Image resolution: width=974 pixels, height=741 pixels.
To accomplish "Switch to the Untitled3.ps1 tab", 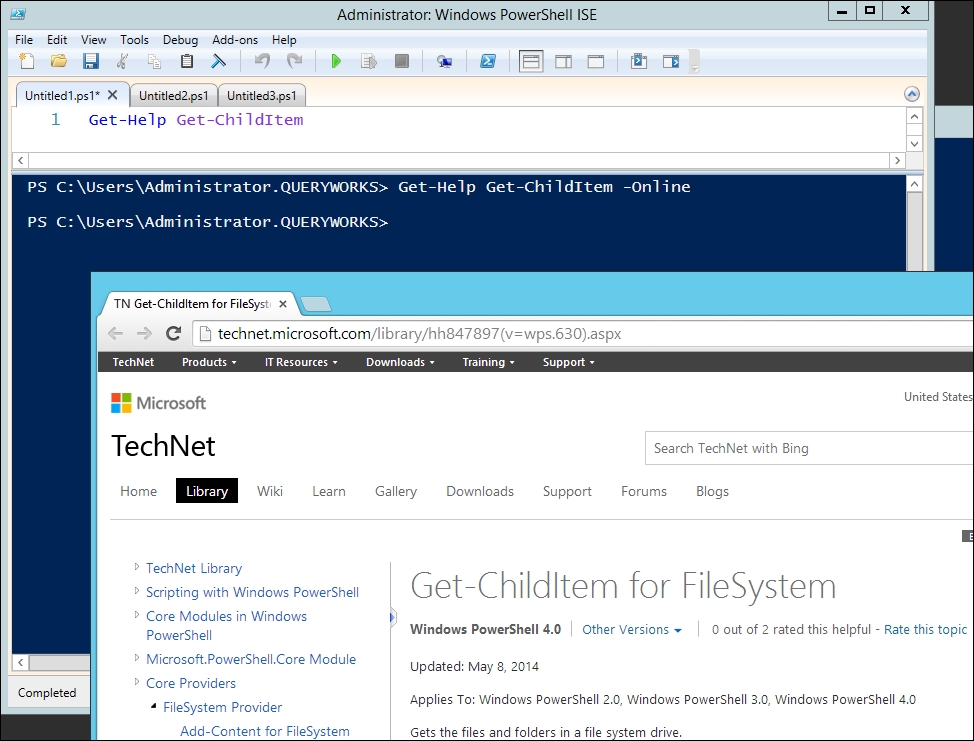I will 262,96.
